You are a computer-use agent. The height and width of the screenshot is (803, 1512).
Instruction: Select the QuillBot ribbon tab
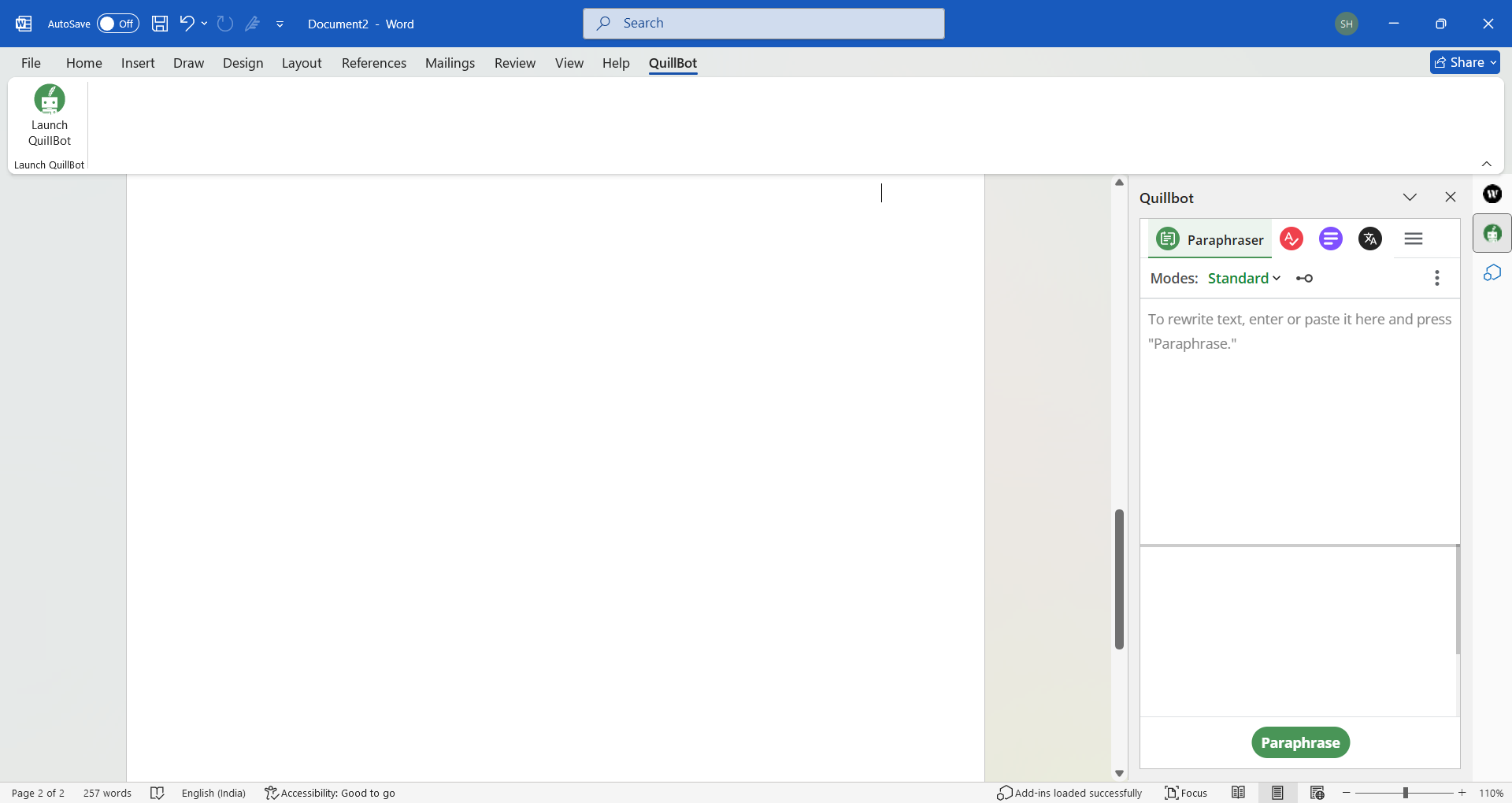[x=673, y=63]
